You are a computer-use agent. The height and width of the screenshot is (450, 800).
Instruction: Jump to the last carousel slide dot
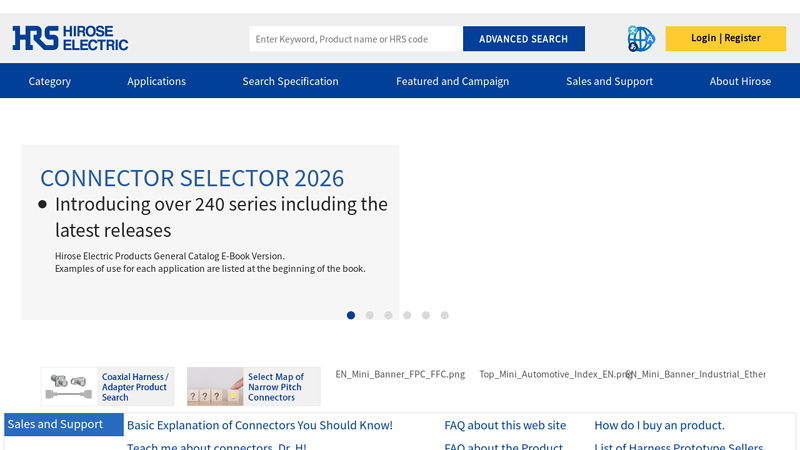click(x=445, y=315)
